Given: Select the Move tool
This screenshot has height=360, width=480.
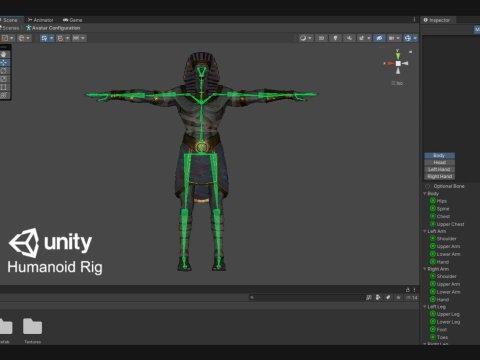Looking at the screenshot, I should point(4,63).
